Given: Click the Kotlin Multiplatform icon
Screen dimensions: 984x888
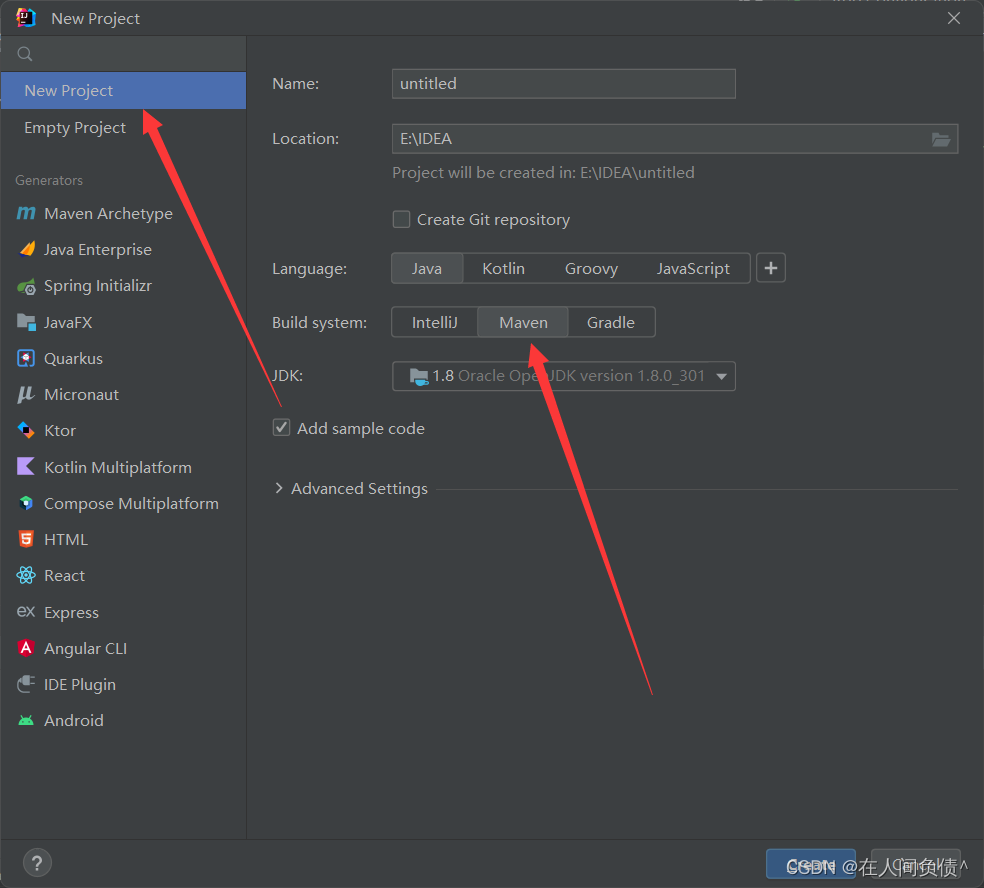Looking at the screenshot, I should (26, 467).
